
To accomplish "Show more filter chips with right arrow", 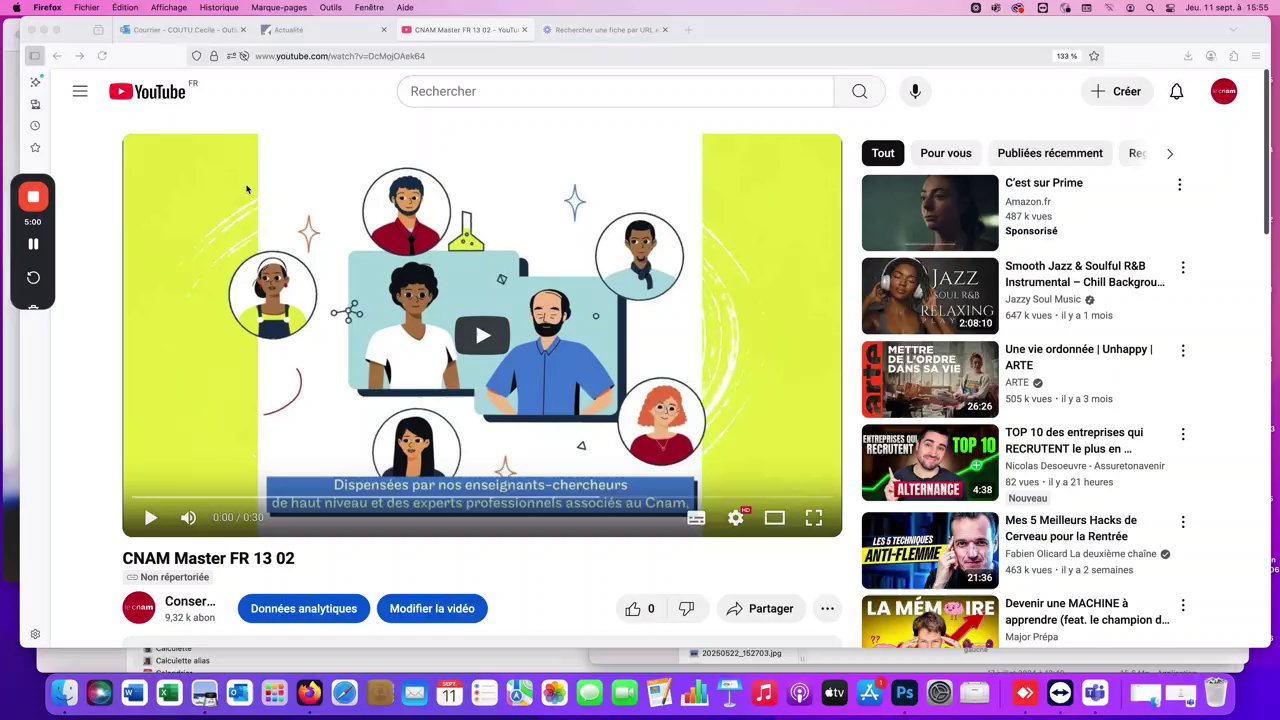I will tap(1170, 153).
